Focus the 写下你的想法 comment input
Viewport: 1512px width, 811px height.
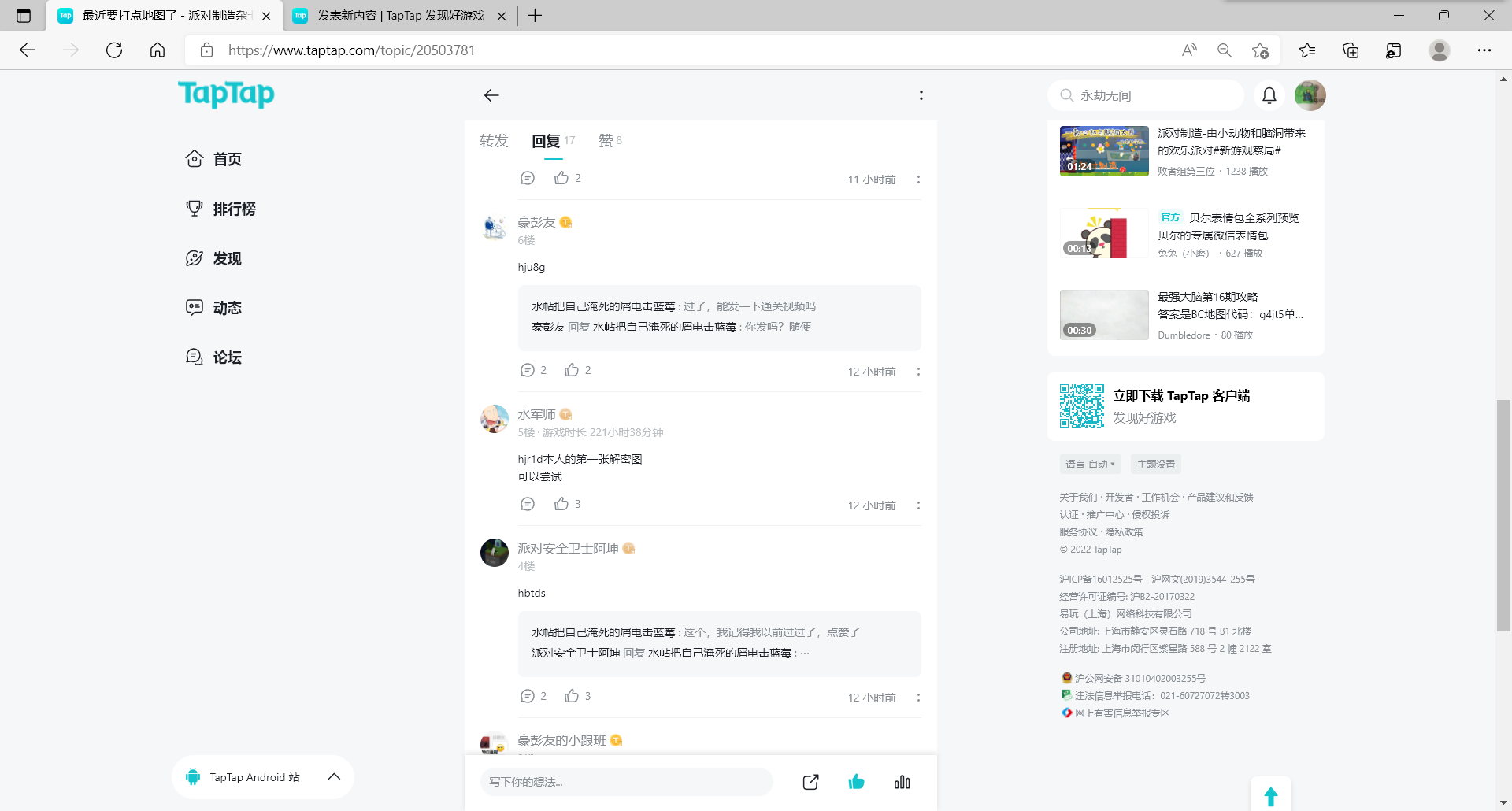[627, 782]
